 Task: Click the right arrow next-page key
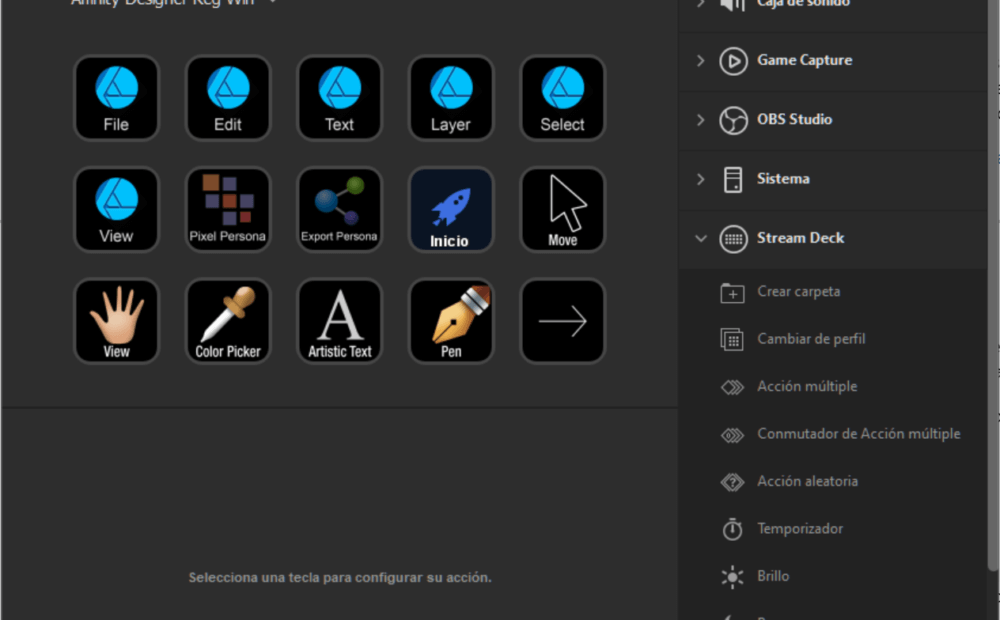point(562,321)
